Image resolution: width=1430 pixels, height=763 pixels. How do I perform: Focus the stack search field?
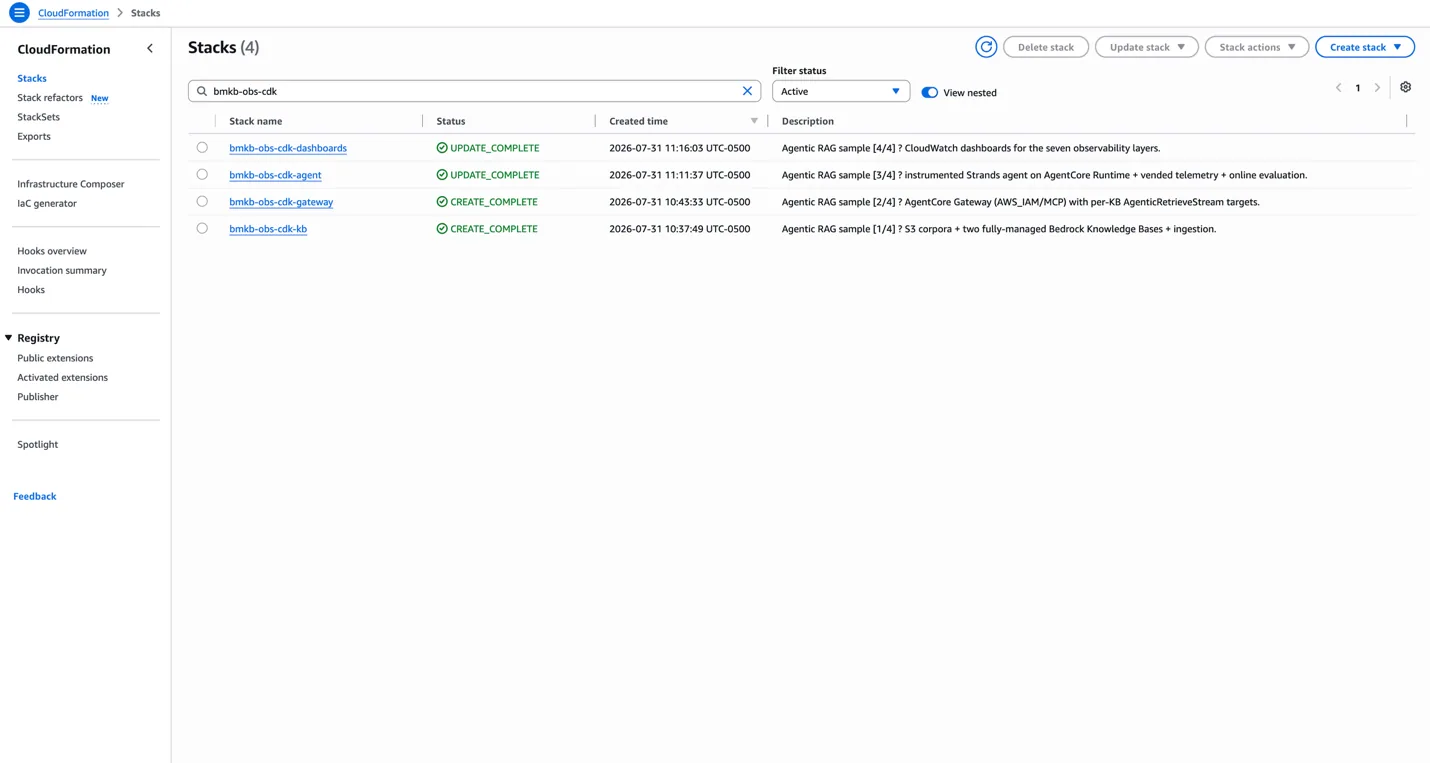(474, 91)
